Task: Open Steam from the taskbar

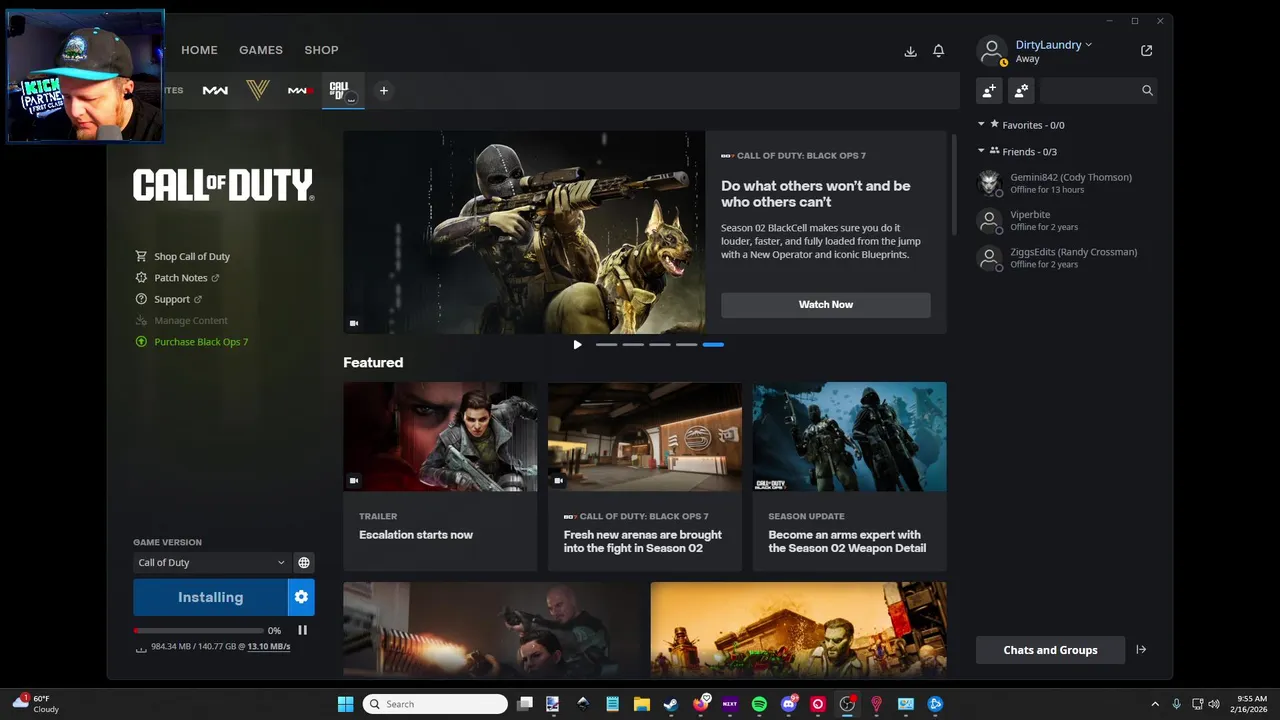Action: (x=671, y=704)
